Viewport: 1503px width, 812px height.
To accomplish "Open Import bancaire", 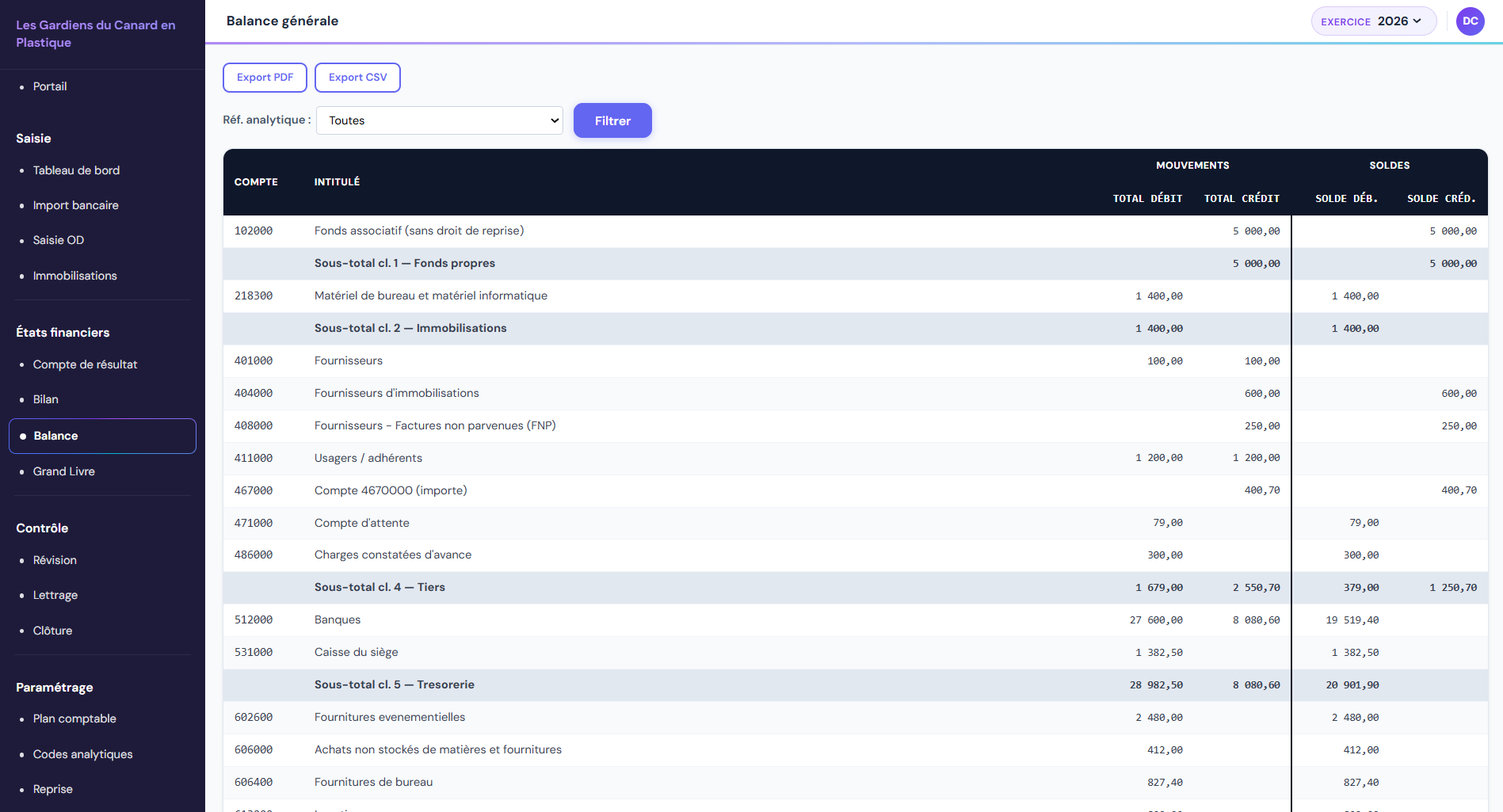I will 75,205.
